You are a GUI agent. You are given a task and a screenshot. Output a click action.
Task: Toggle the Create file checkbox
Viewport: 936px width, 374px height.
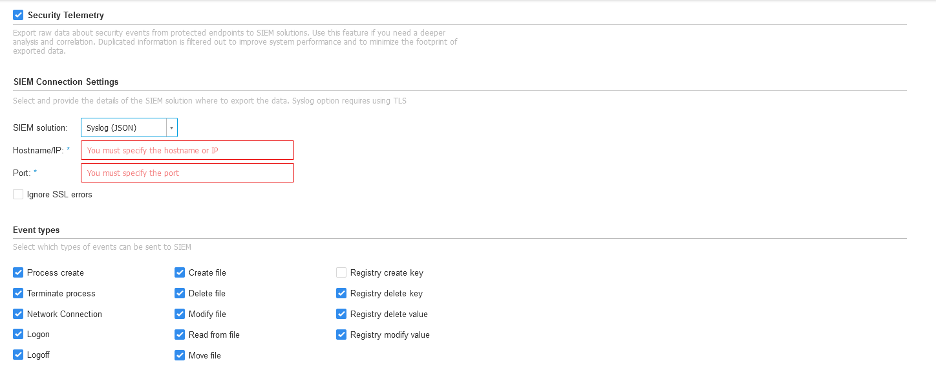tap(180, 273)
